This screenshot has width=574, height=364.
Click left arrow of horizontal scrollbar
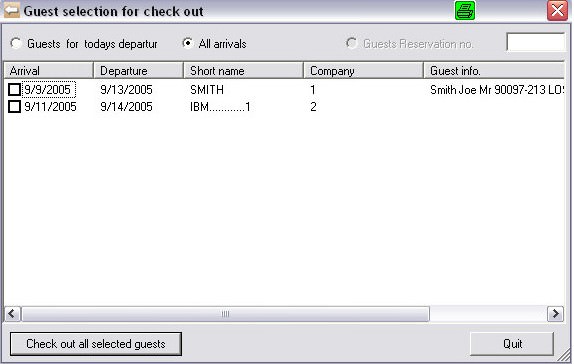12,314
